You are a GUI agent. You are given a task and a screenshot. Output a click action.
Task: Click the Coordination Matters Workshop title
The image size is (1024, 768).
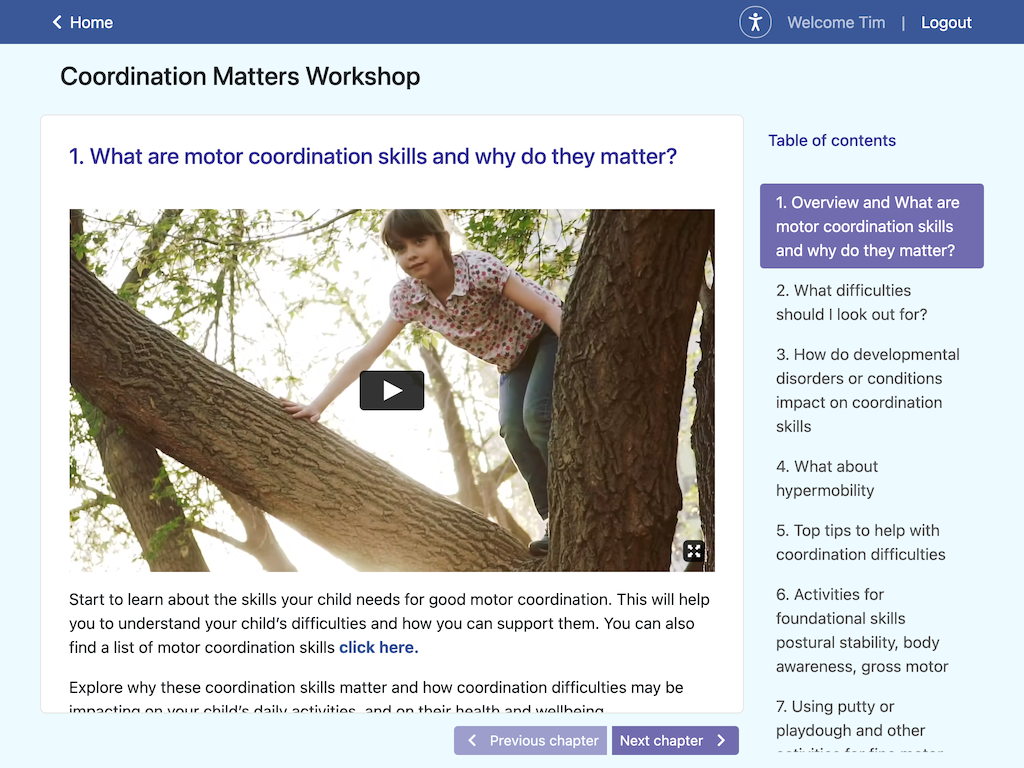point(240,77)
